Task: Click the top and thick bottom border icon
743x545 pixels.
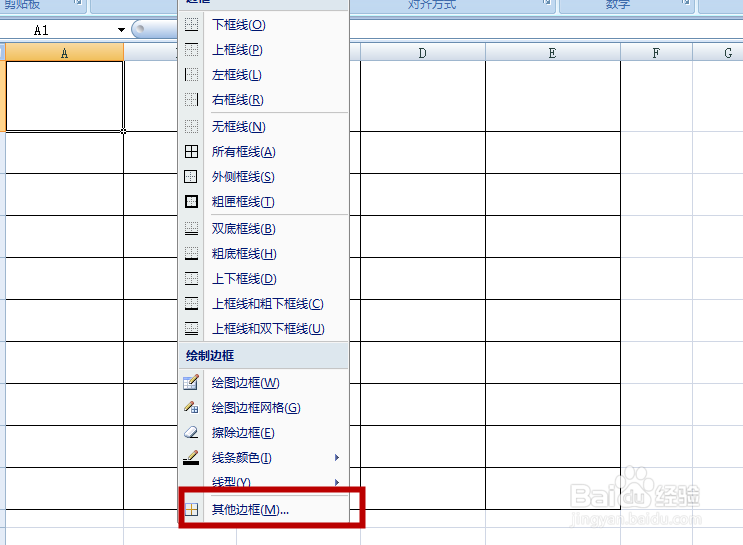Action: pos(191,304)
